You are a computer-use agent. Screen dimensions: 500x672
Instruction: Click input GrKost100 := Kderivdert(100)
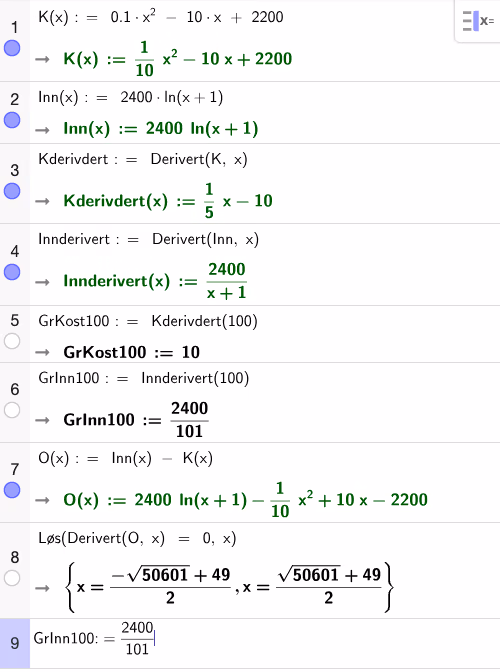pos(148,321)
